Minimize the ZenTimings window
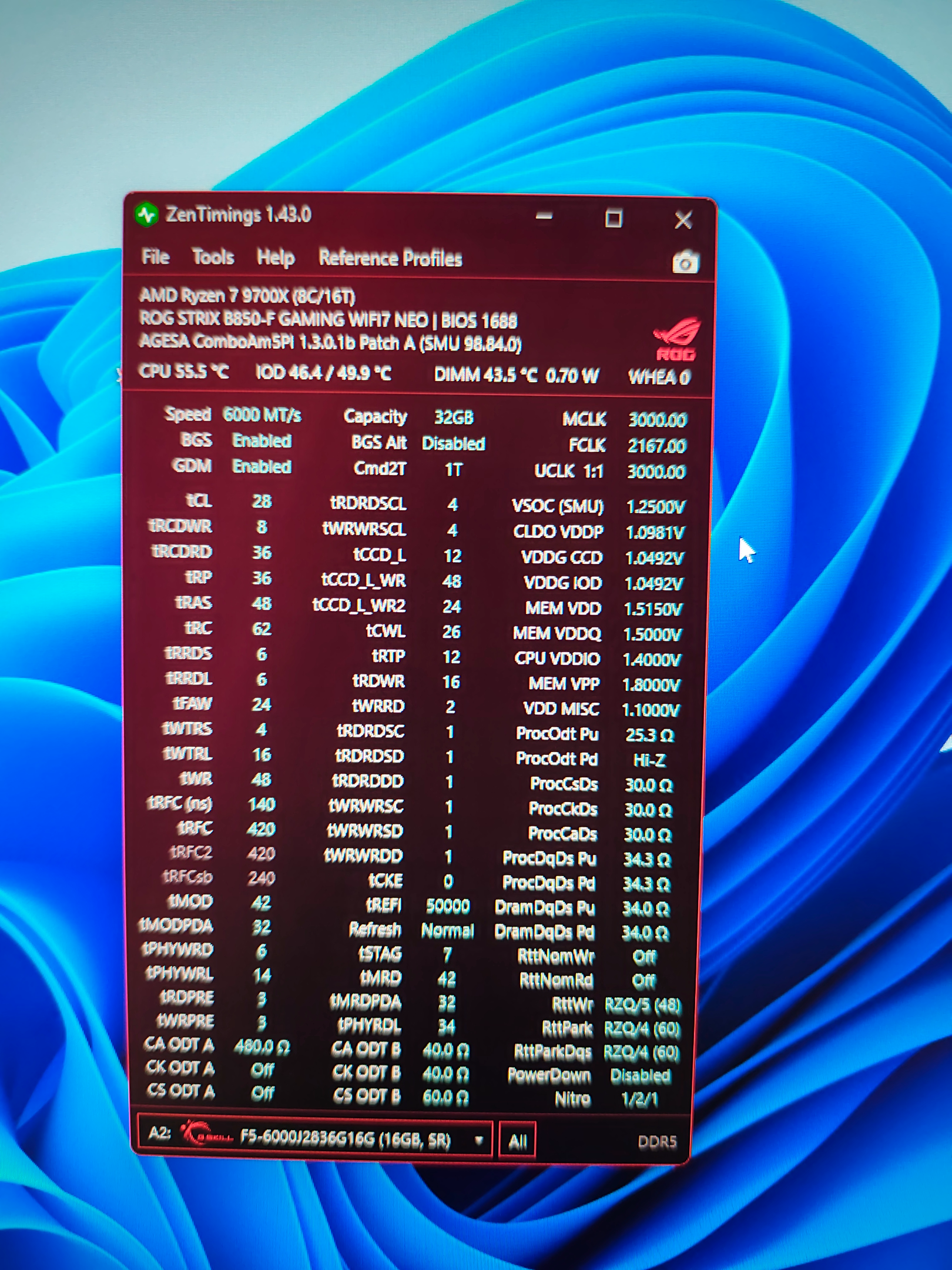The height and width of the screenshot is (1270, 952). tap(544, 217)
